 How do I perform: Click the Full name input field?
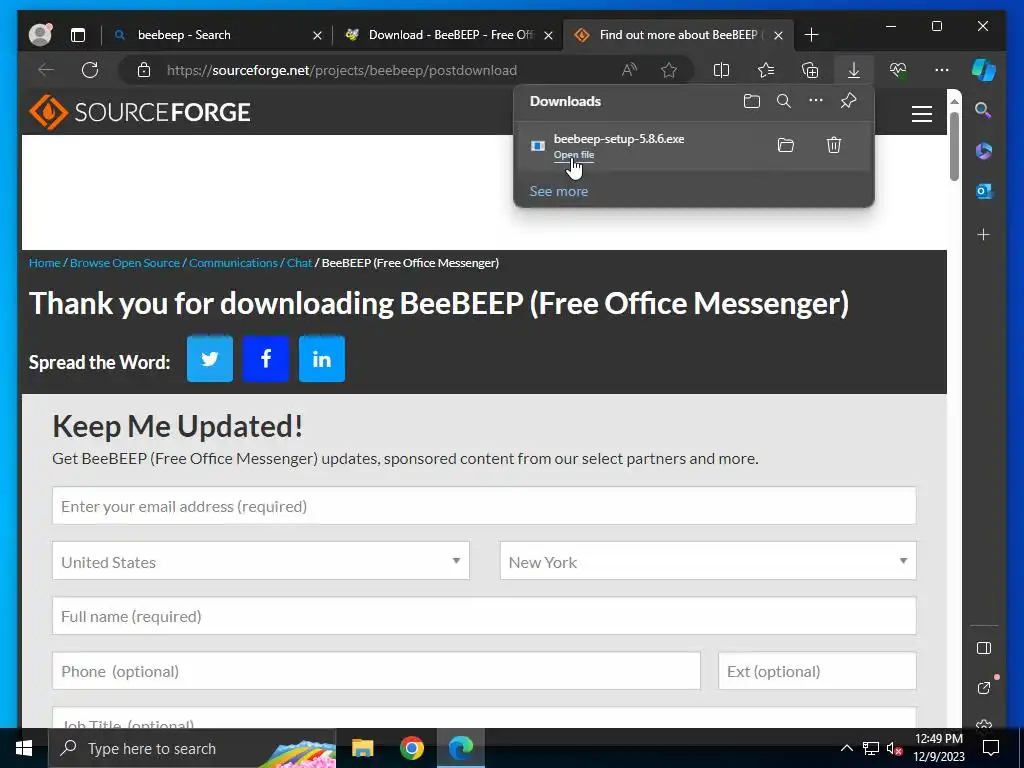click(484, 616)
